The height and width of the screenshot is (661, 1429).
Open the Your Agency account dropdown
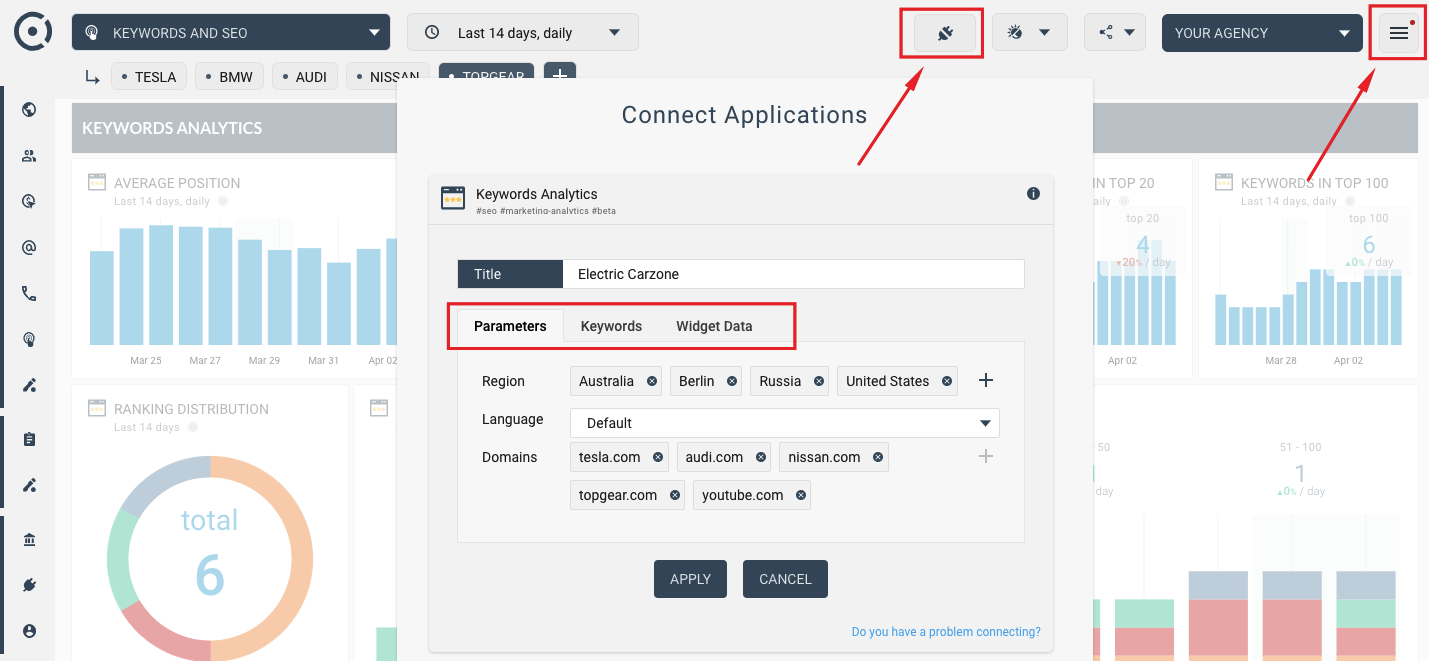(1262, 33)
